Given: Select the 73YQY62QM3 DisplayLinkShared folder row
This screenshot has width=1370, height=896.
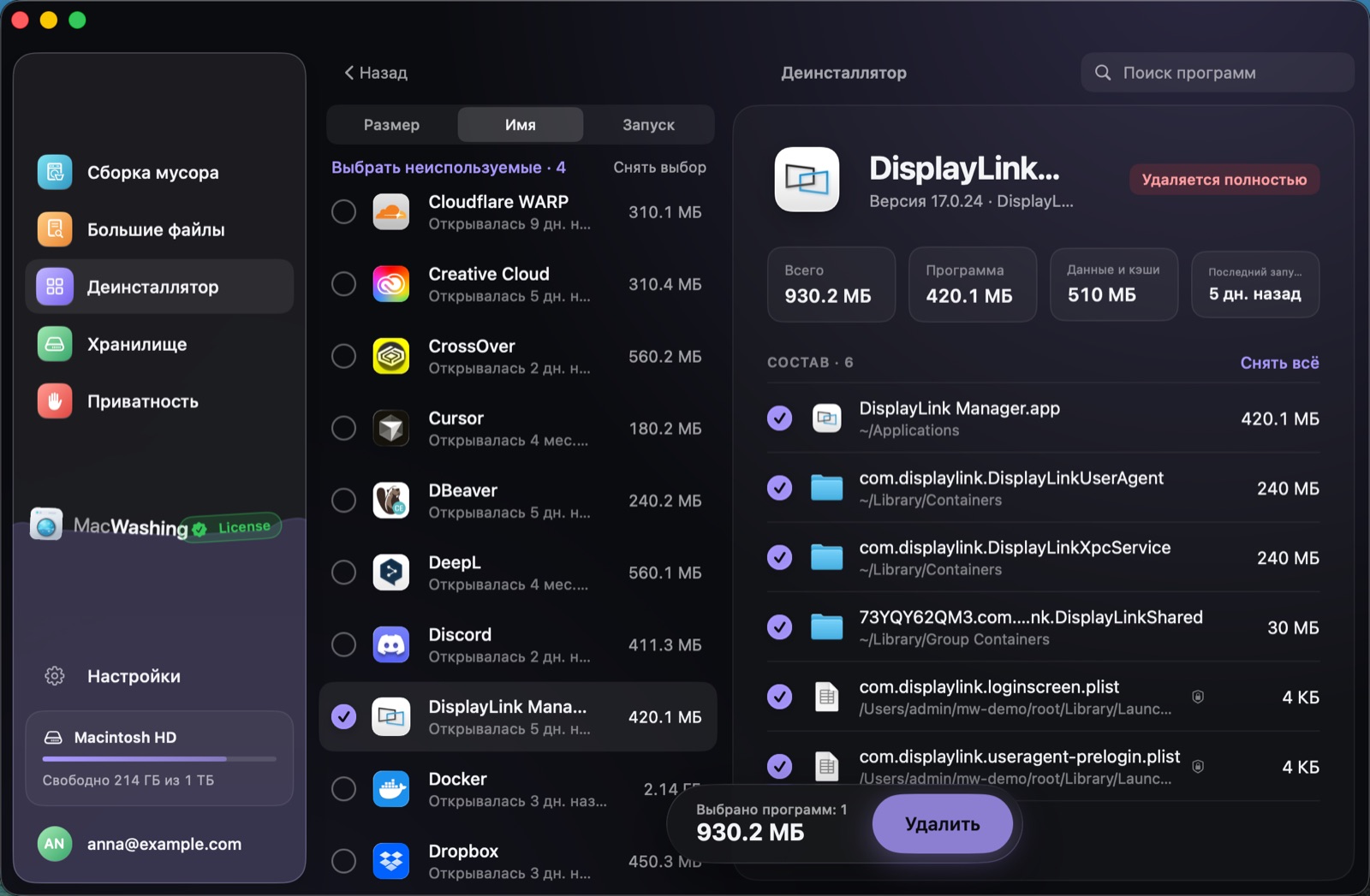Looking at the screenshot, I should pyautogui.click(x=1043, y=627).
